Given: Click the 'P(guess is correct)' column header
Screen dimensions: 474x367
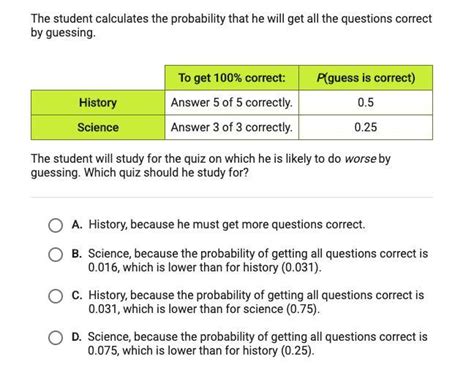Looking at the screenshot, I should click(366, 78).
